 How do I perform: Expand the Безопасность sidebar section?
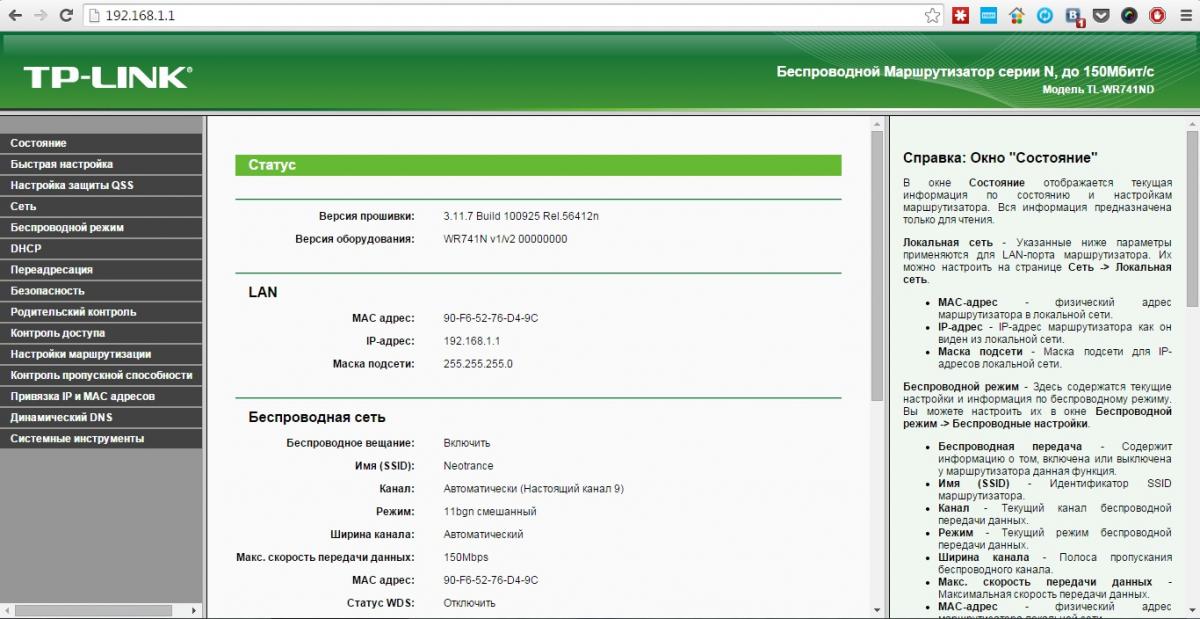tap(47, 290)
